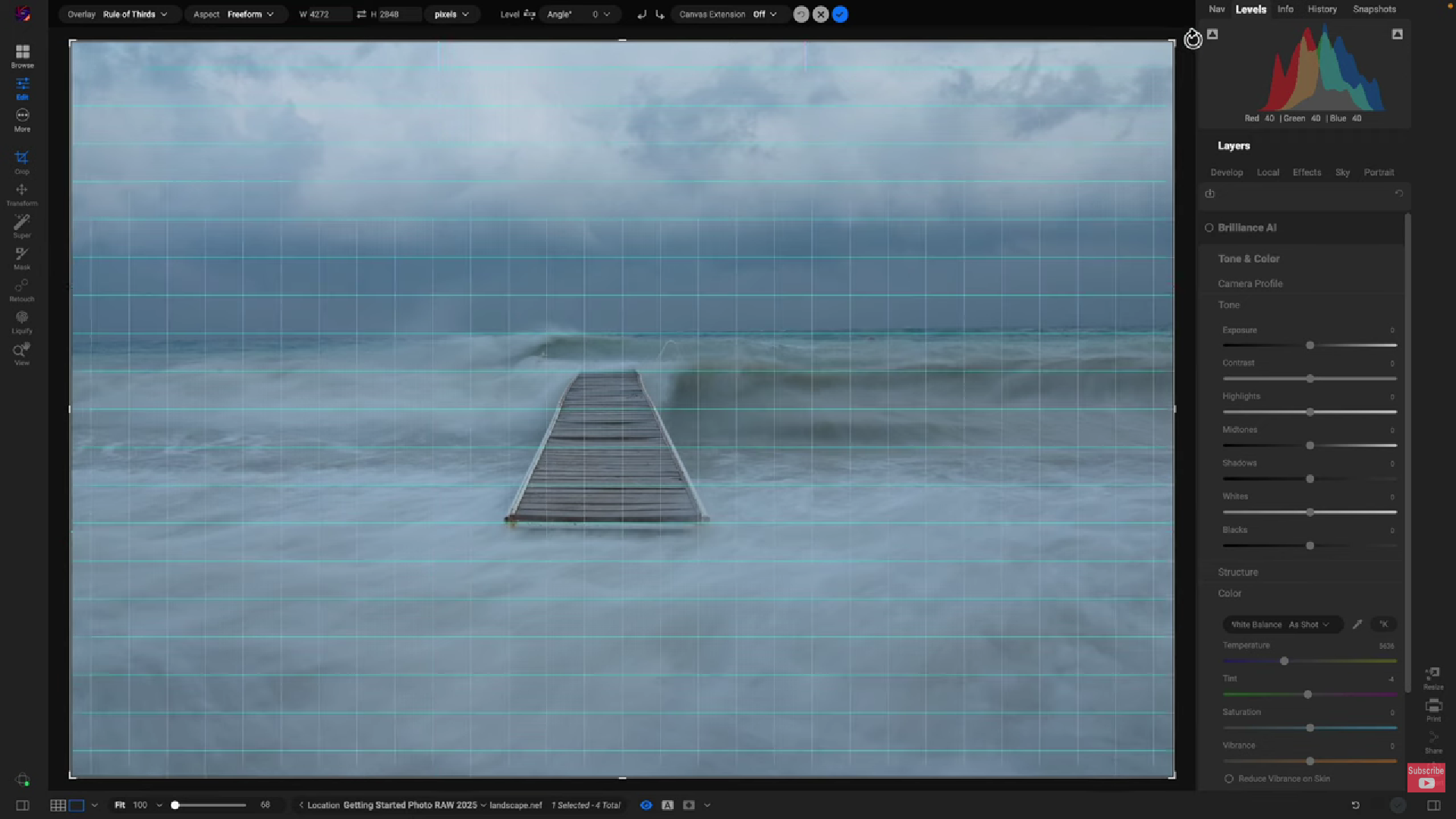Select the Mask tool

(x=22, y=257)
